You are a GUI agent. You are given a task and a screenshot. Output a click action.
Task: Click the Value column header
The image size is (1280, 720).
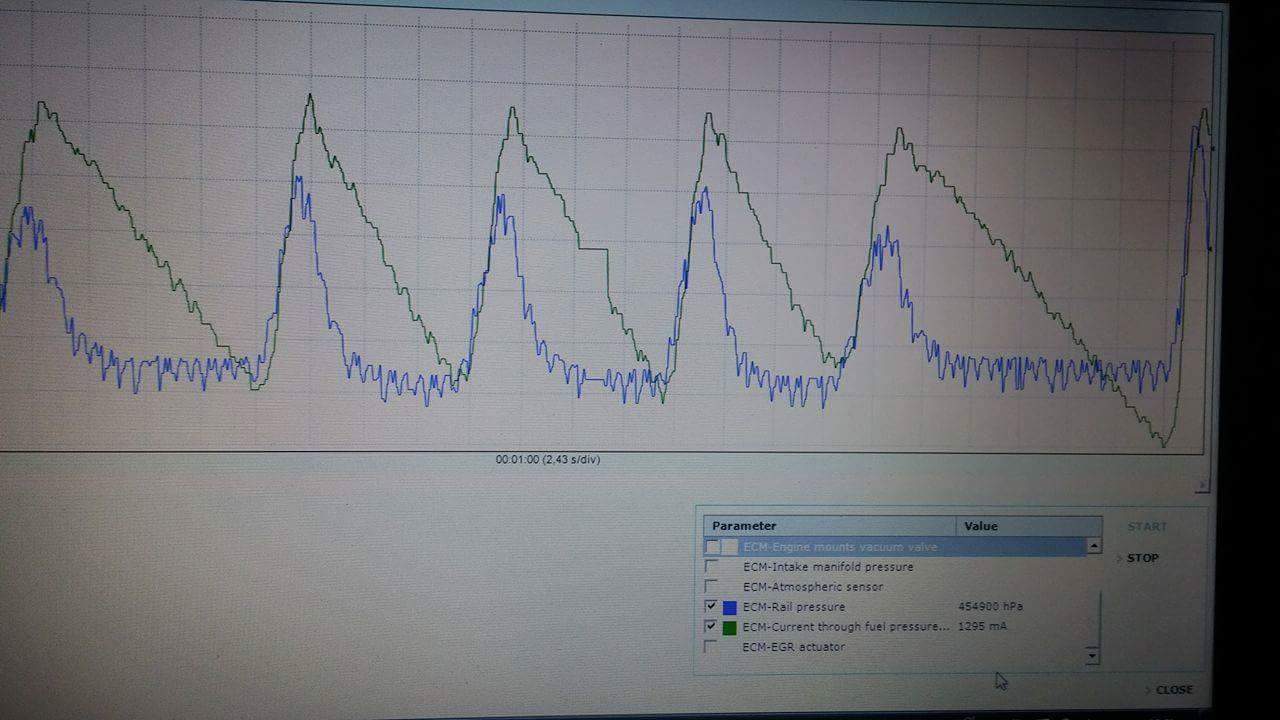(x=980, y=526)
